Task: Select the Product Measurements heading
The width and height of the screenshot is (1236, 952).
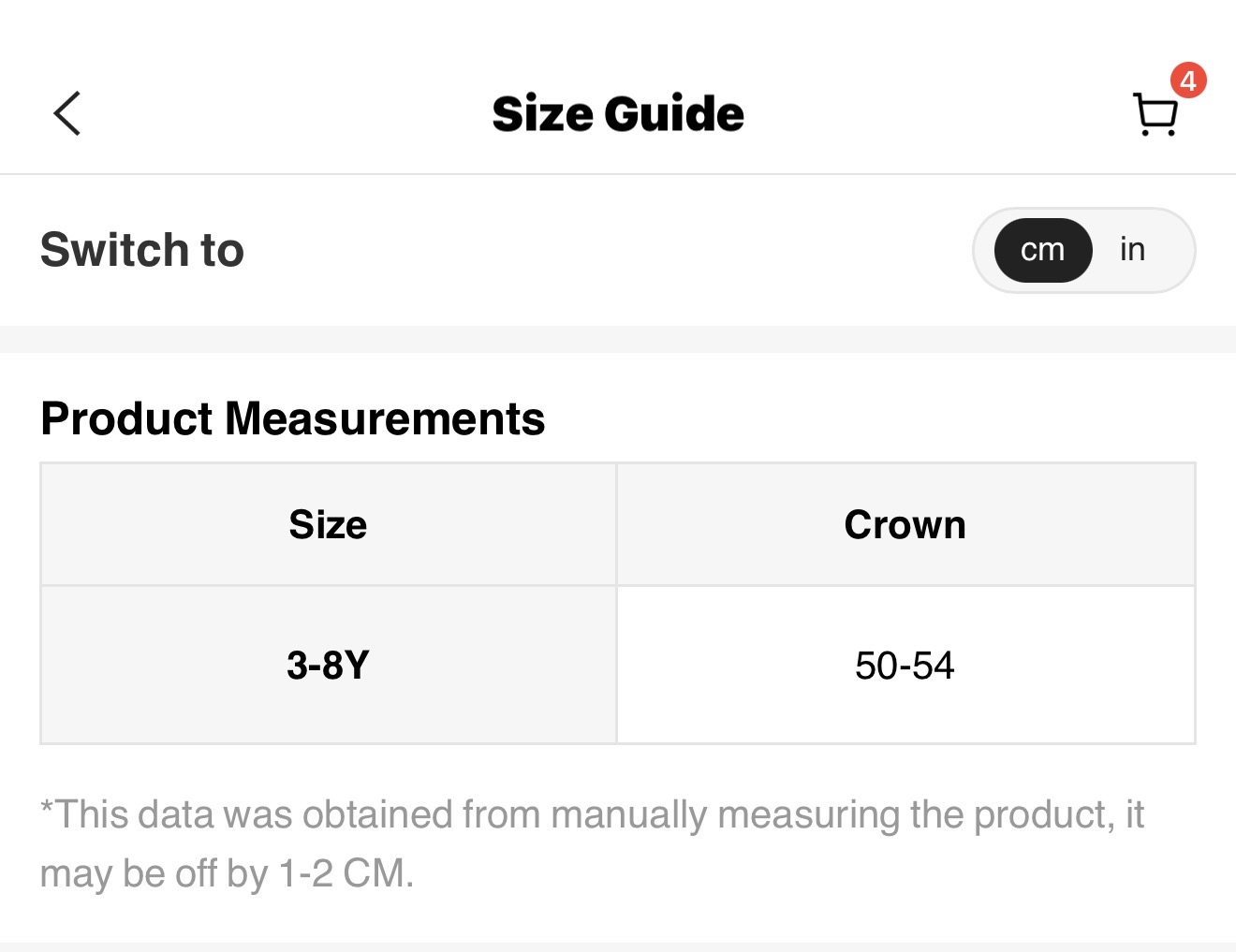Action: (x=292, y=418)
